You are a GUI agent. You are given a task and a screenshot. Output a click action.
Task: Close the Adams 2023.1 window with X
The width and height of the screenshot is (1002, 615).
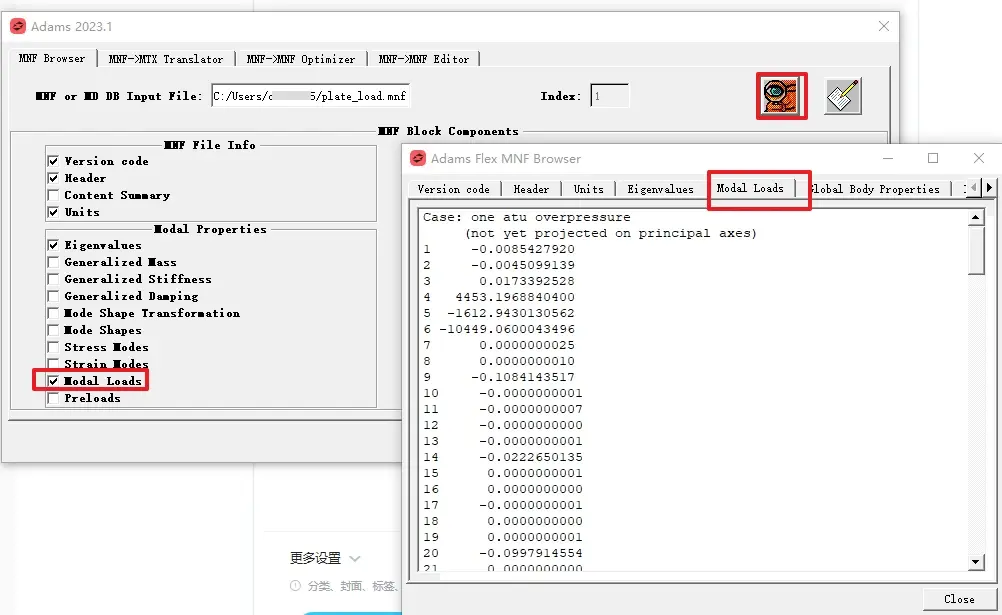(x=884, y=26)
